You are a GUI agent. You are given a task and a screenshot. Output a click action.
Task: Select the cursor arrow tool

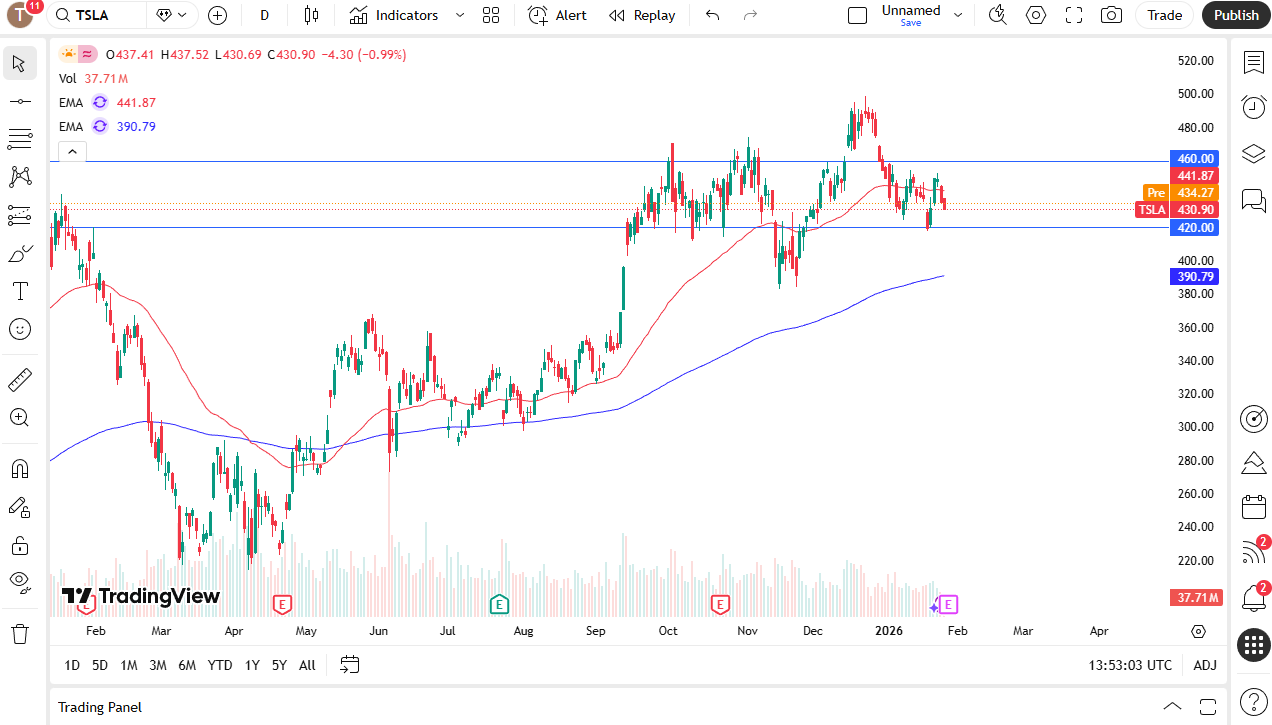(19, 64)
